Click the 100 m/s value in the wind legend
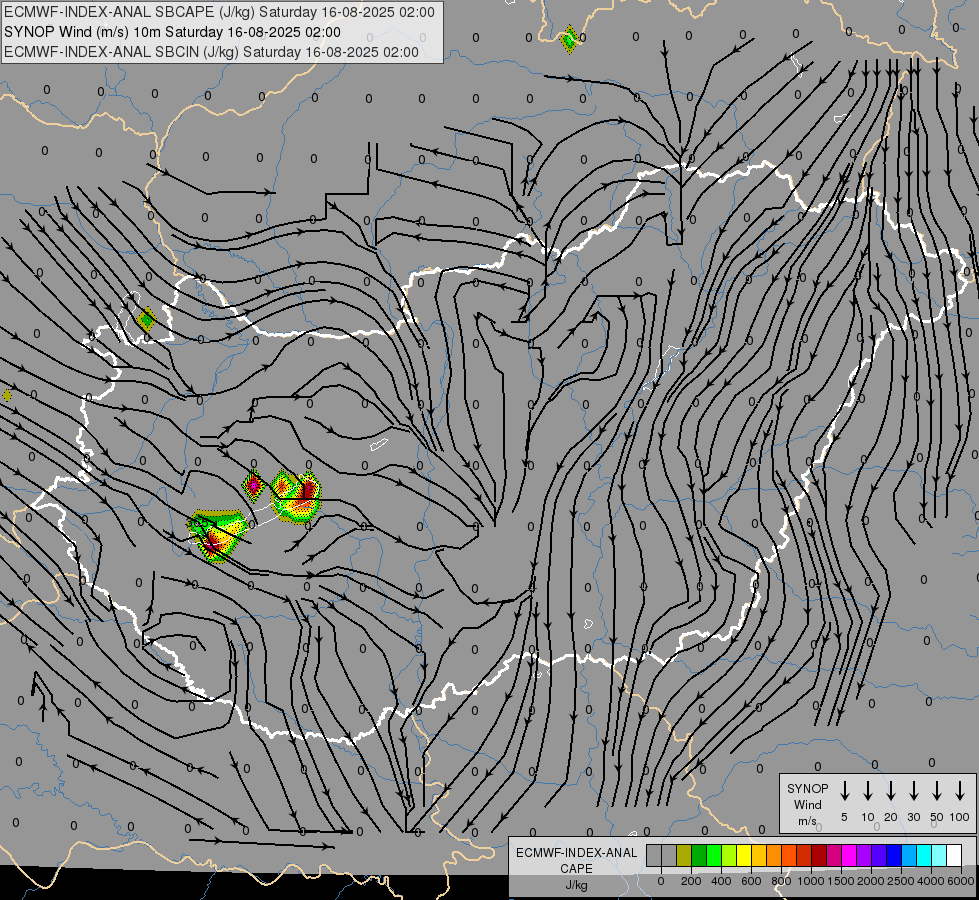 pos(960,817)
